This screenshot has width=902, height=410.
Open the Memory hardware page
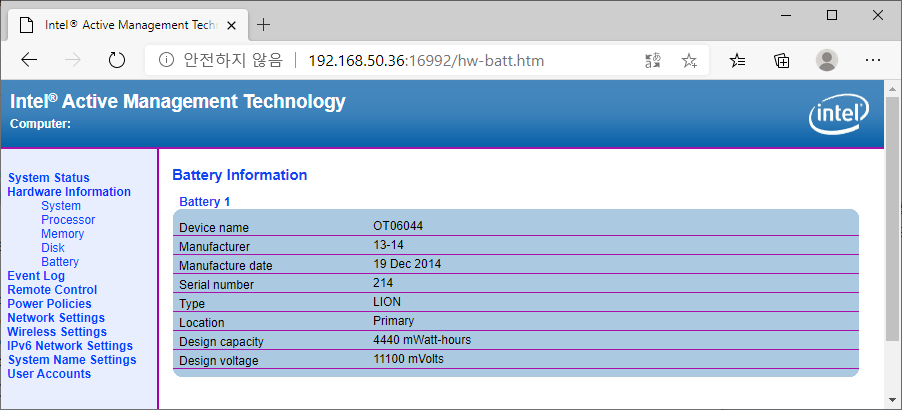[62, 234]
